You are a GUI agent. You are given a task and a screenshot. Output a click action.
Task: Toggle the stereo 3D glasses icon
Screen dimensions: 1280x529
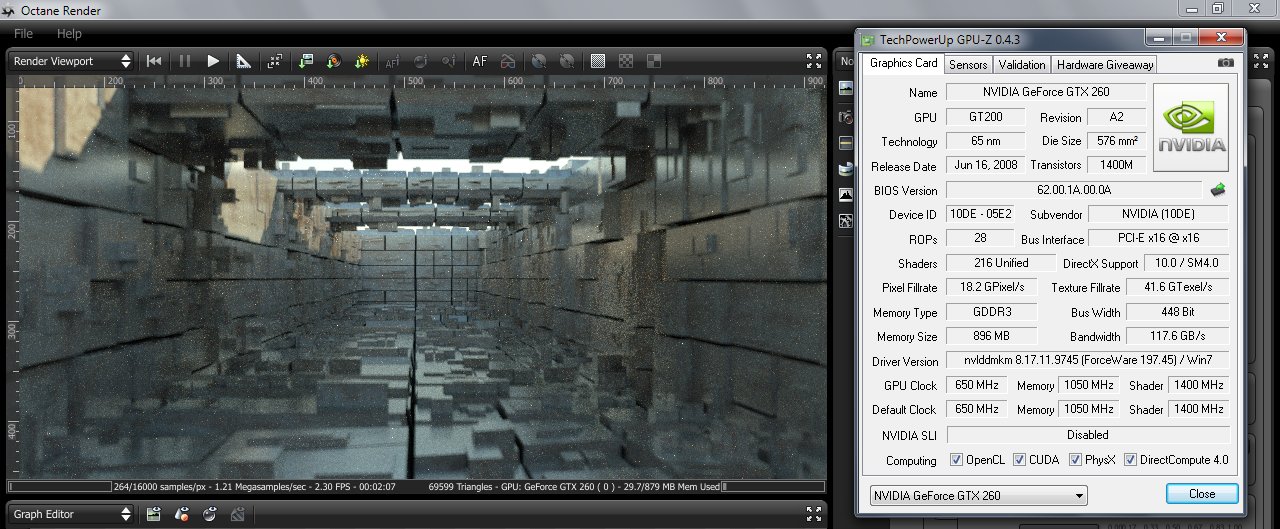pyautogui.click(x=509, y=61)
